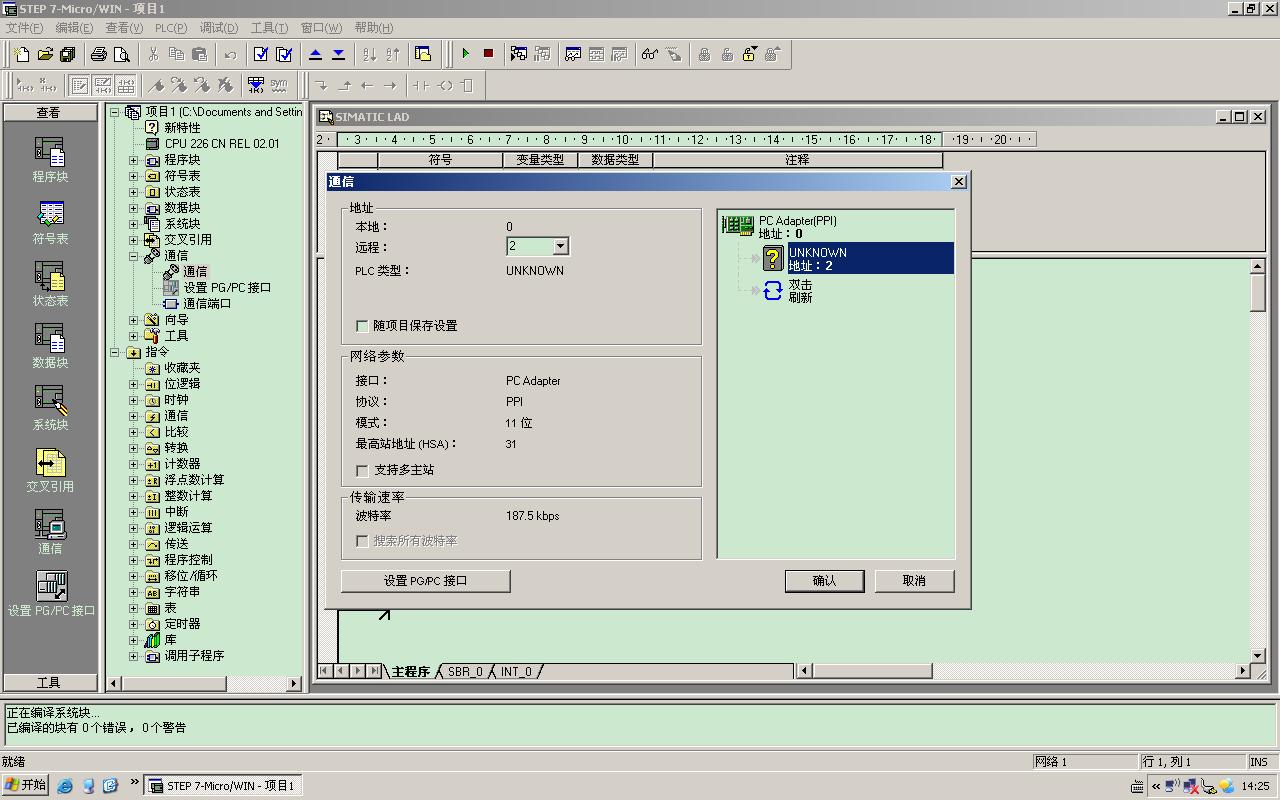Image resolution: width=1280 pixels, height=800 pixels.
Task: Open 交叉引用 from the navigation bar
Action: click(50, 470)
